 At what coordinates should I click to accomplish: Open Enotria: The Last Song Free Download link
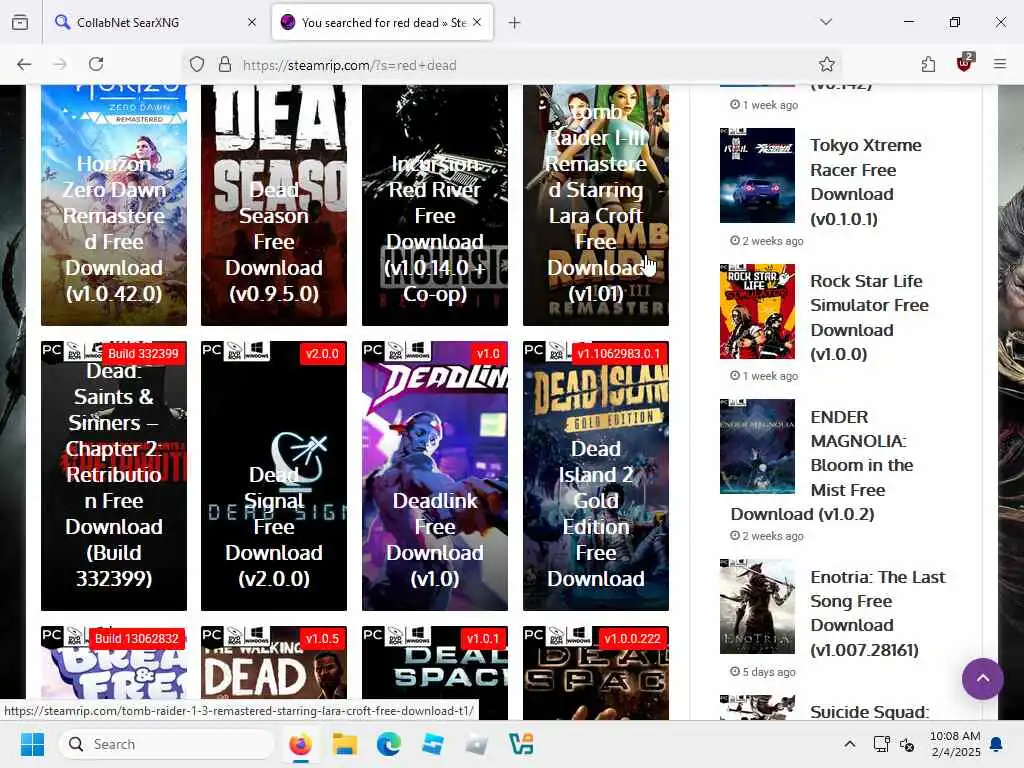click(877, 613)
